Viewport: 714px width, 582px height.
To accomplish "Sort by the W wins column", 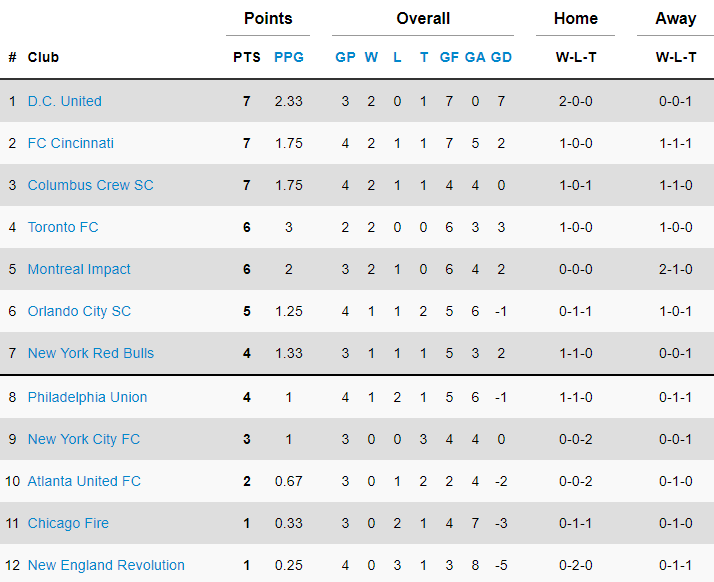I will point(371,57).
